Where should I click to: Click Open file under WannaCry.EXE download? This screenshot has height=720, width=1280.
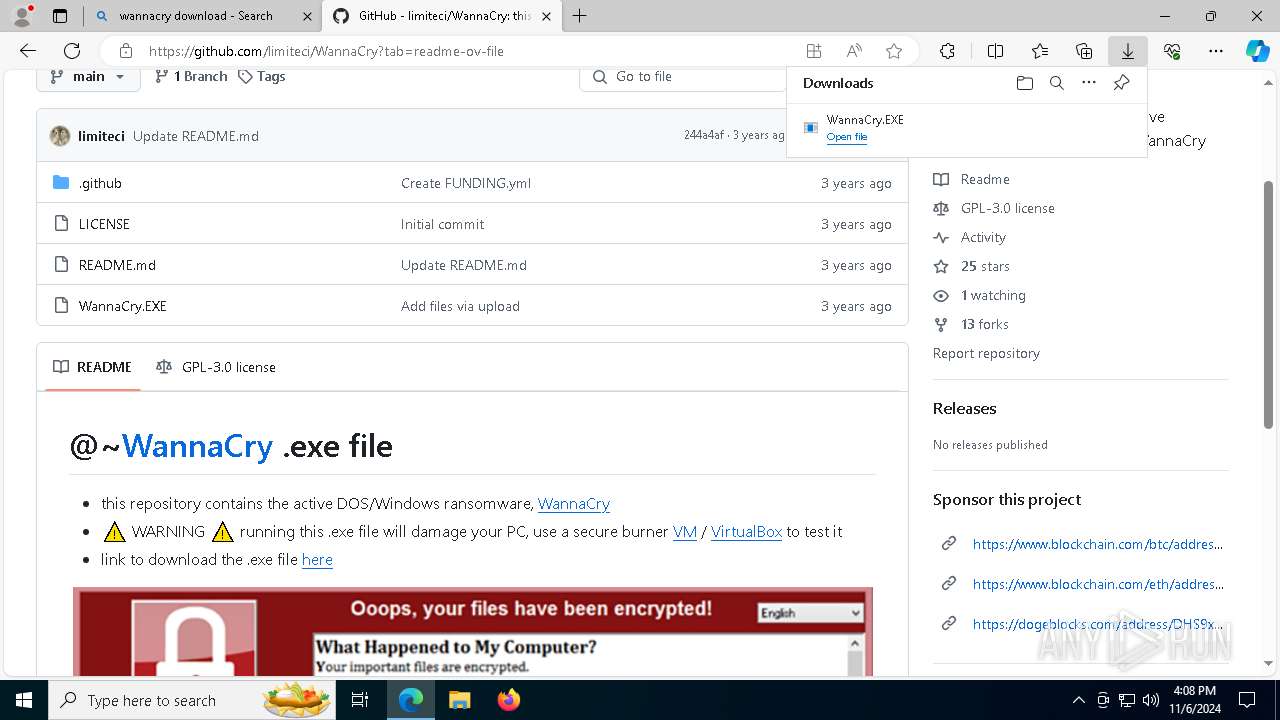point(847,137)
